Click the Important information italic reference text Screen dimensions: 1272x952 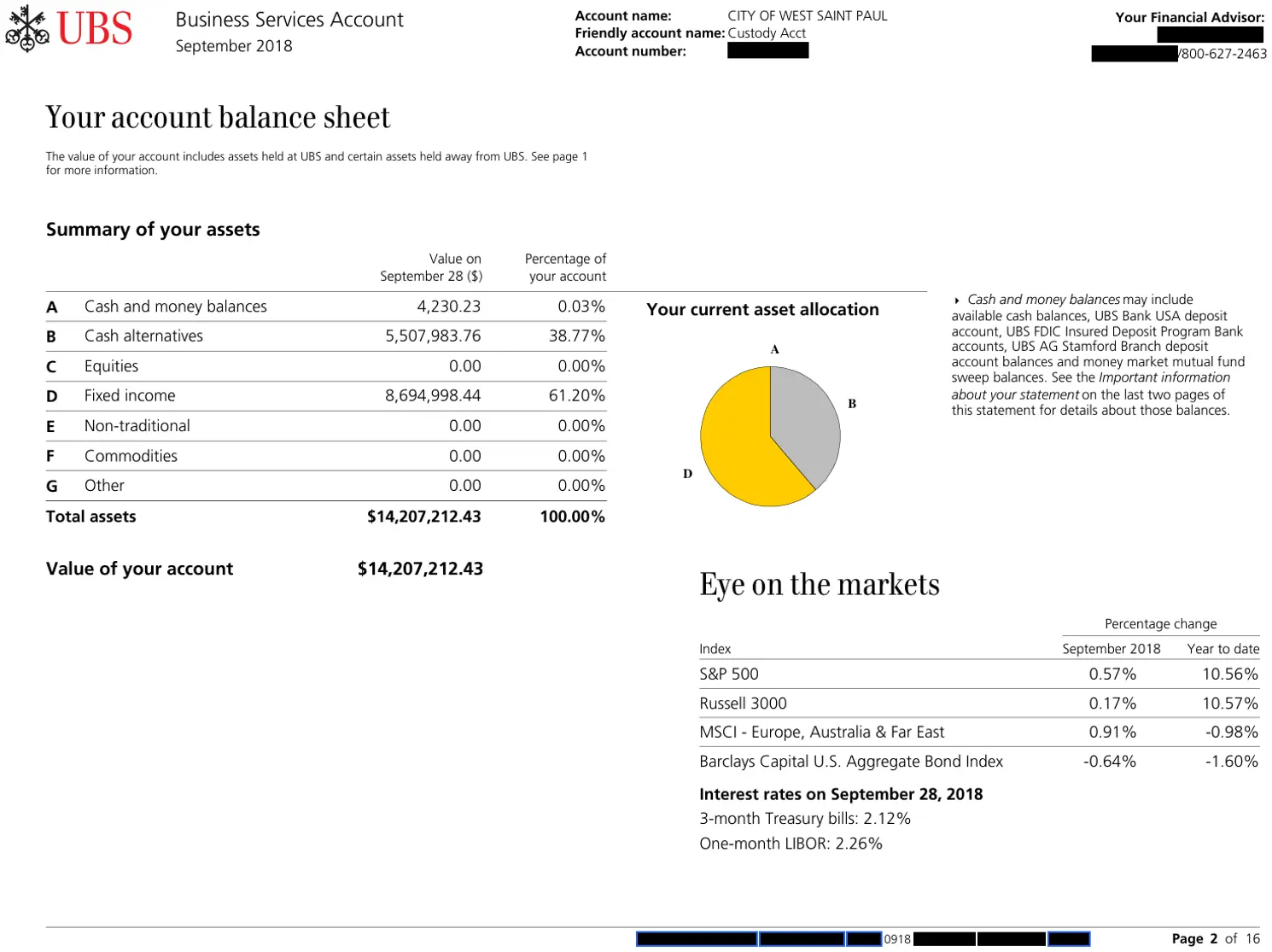coord(1164,377)
